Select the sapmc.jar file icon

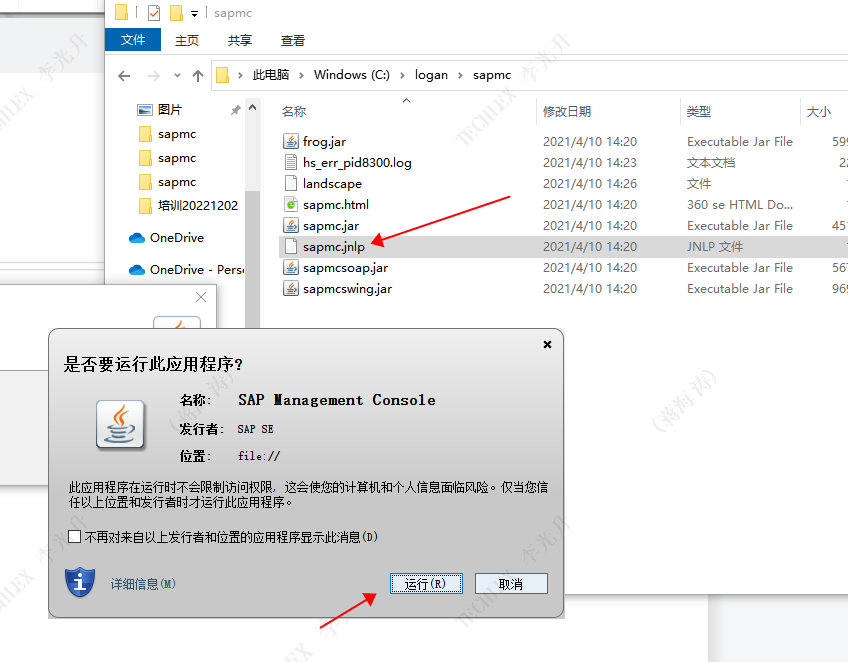click(291, 226)
